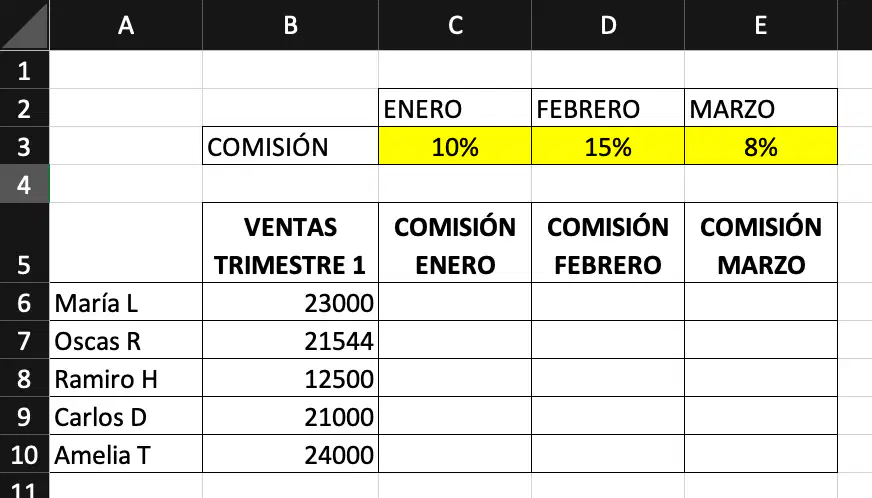The image size is (872, 498).
Task: Select row 6 header
Action: tap(24, 302)
